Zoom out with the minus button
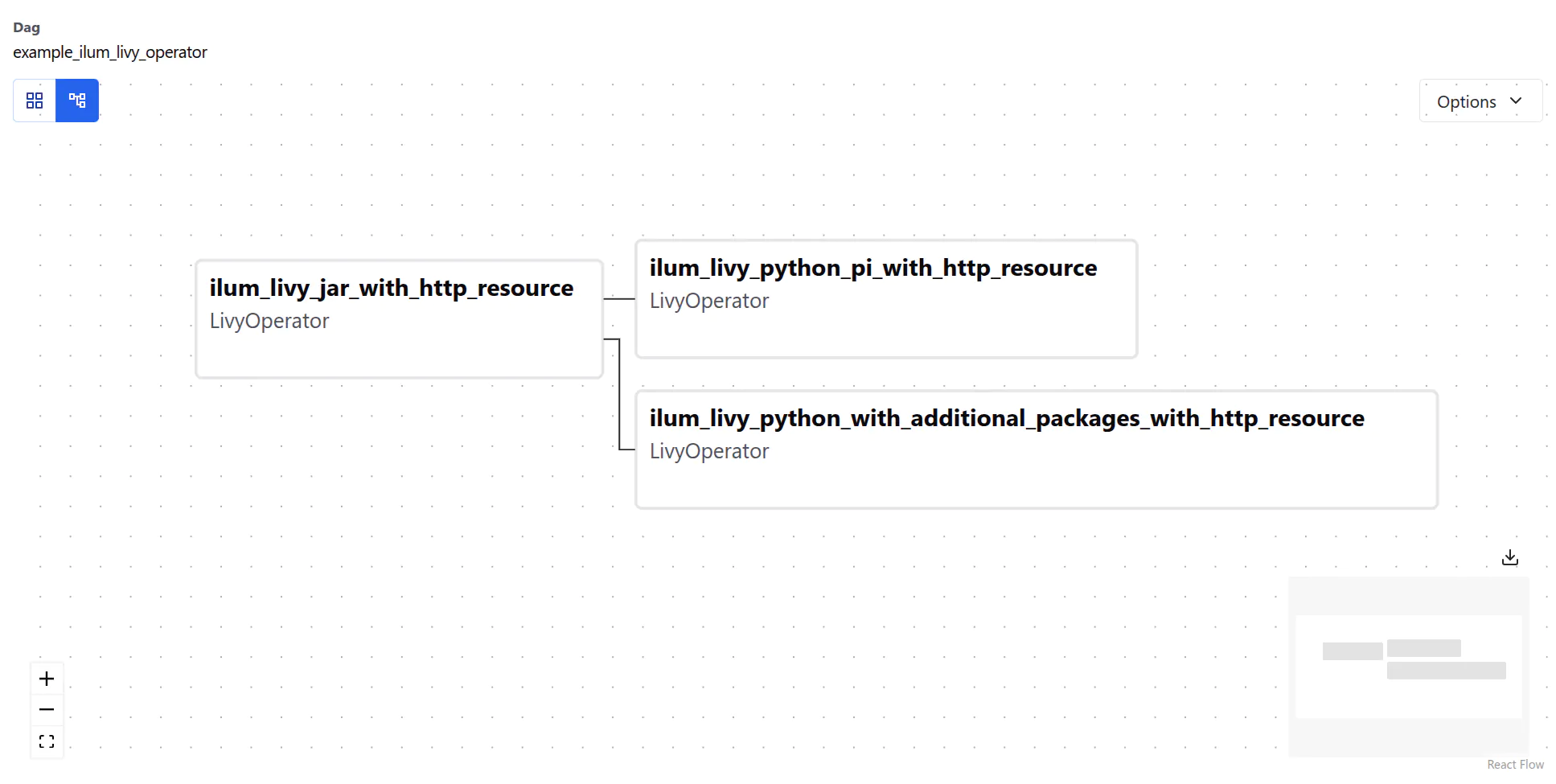This screenshot has width=1556, height=784. pos(47,709)
